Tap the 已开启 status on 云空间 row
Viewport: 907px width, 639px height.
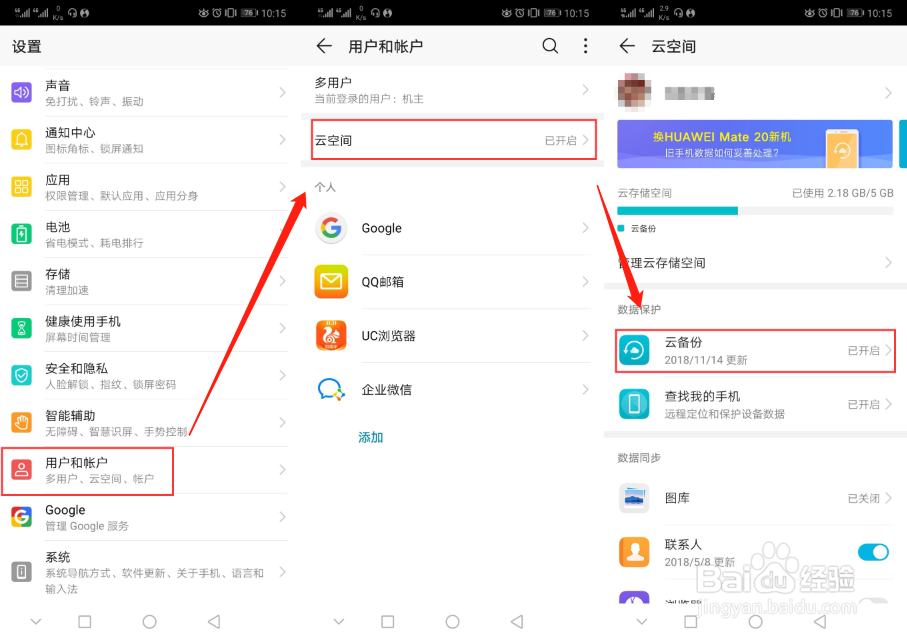pos(561,141)
